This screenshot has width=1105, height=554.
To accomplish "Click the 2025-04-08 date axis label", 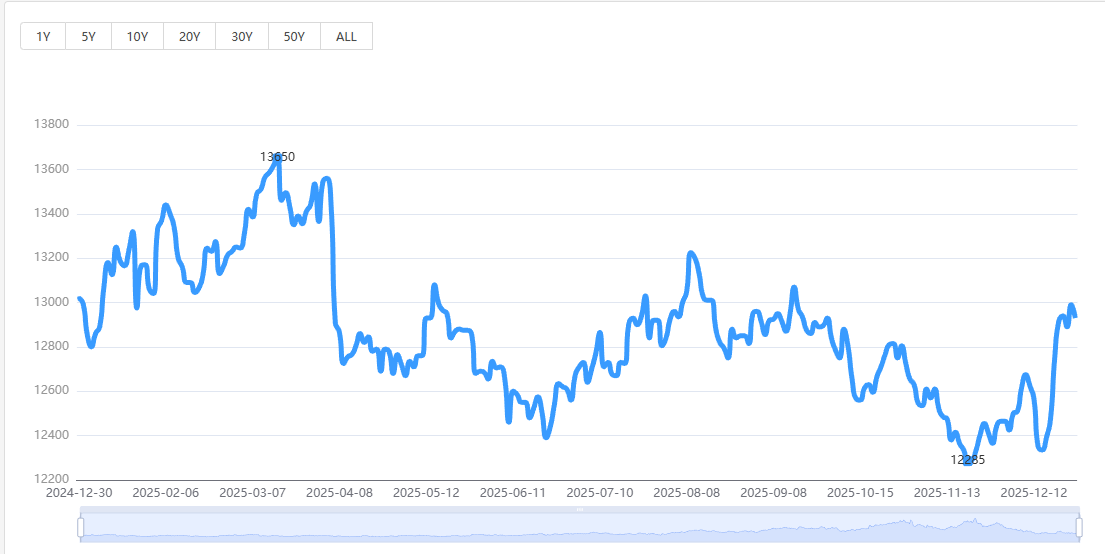I will [x=339, y=493].
